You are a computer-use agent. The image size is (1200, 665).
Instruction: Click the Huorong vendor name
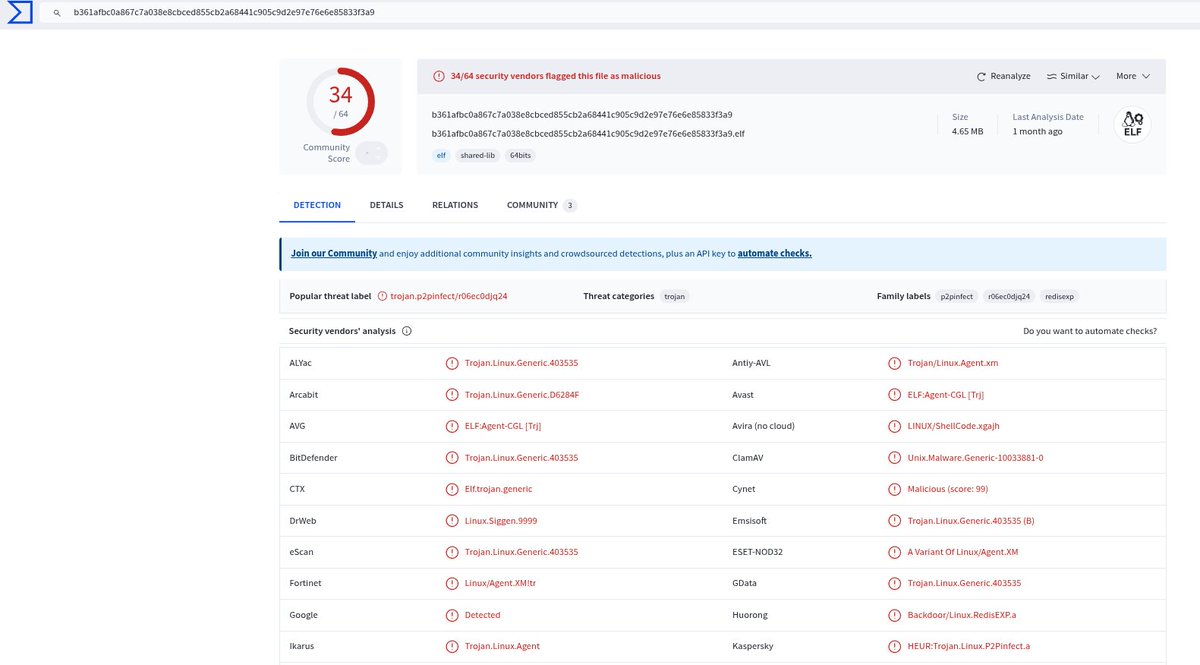pos(750,615)
